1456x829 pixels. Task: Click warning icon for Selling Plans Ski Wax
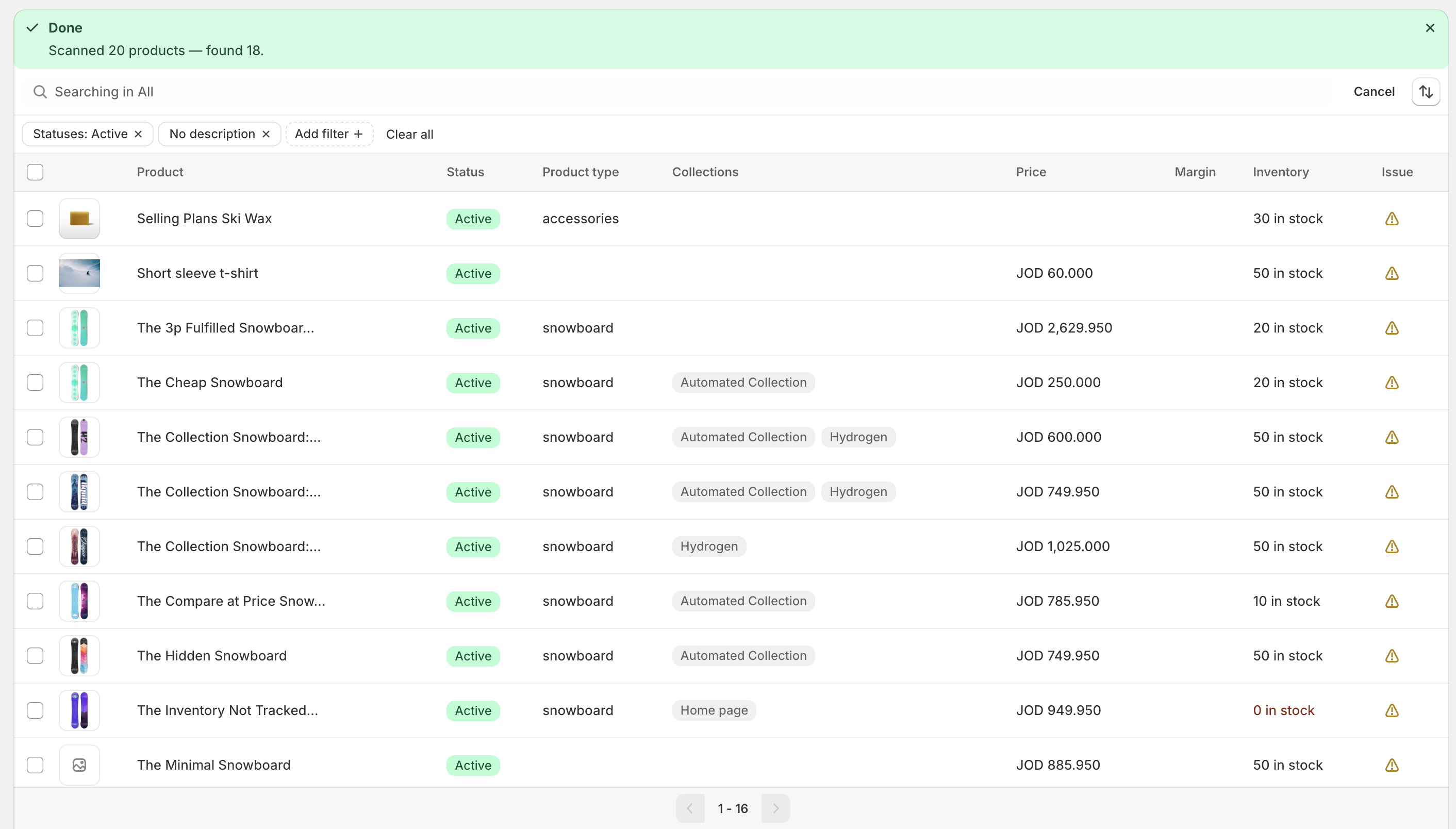click(x=1391, y=219)
